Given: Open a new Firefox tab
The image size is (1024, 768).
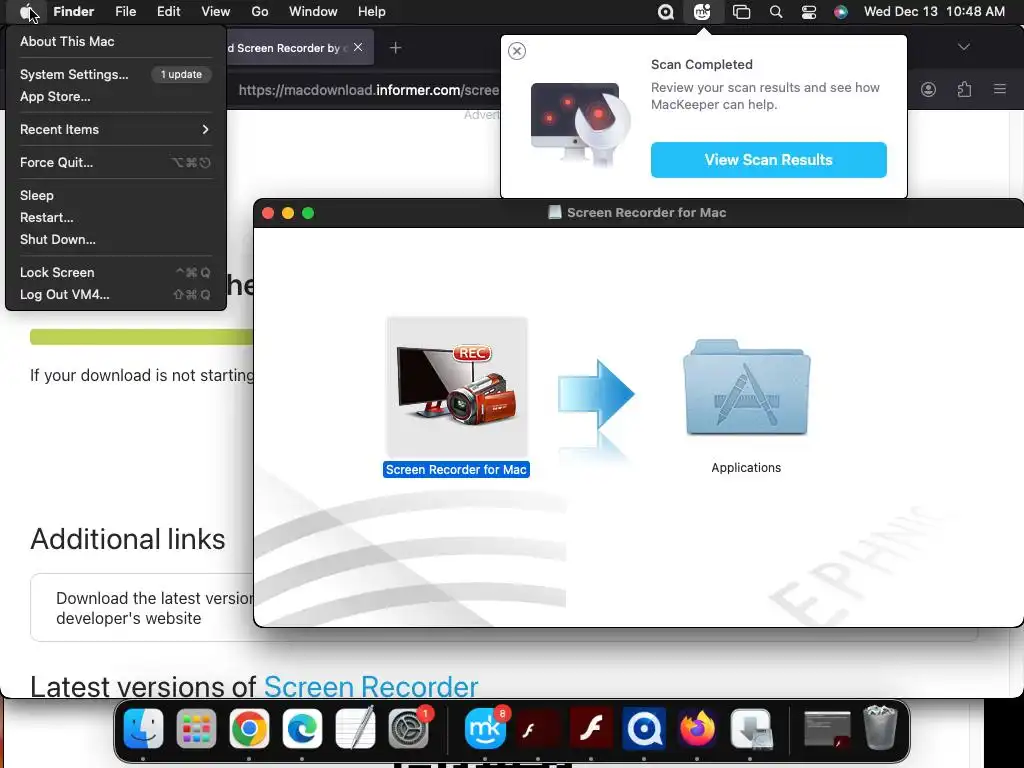Looking at the screenshot, I should (395, 48).
